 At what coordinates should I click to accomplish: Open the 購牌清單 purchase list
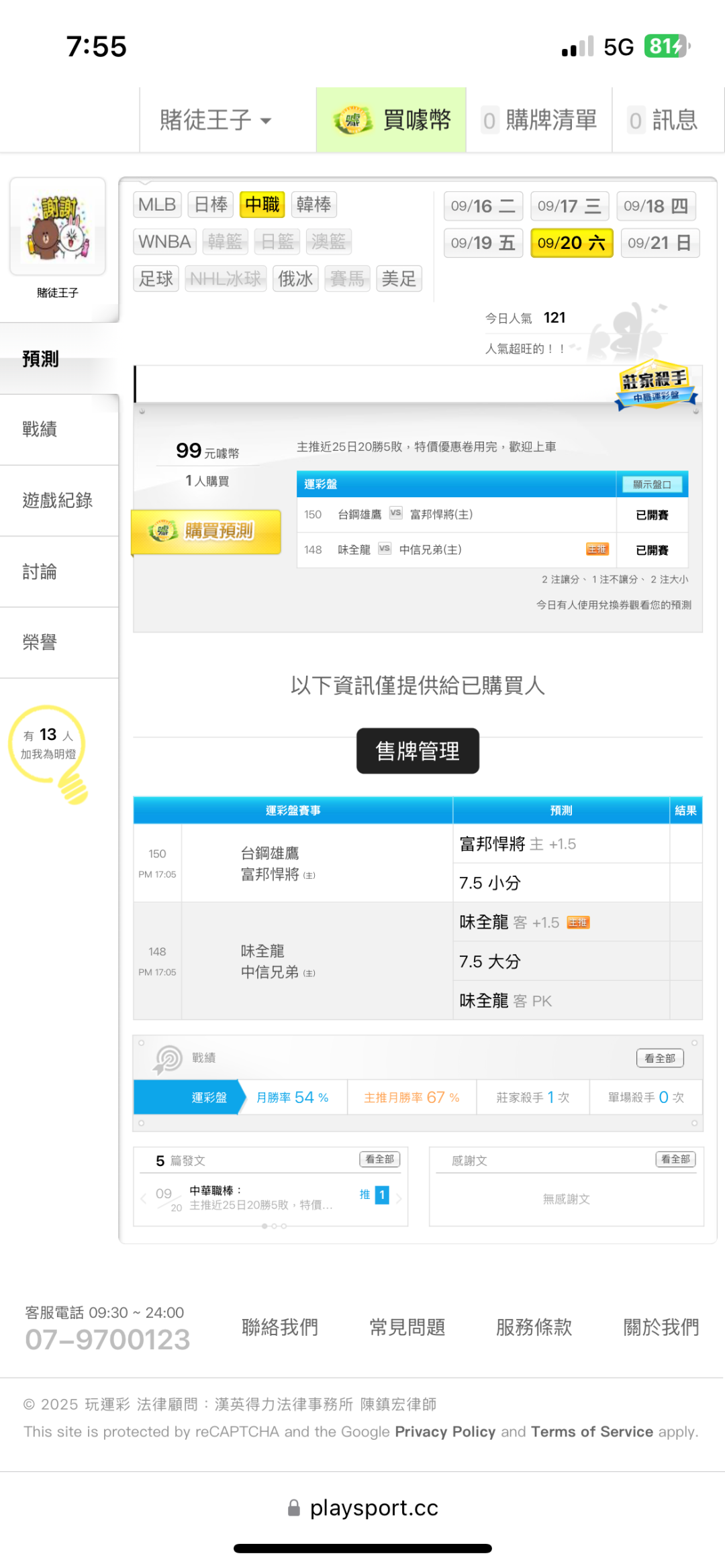(540, 120)
